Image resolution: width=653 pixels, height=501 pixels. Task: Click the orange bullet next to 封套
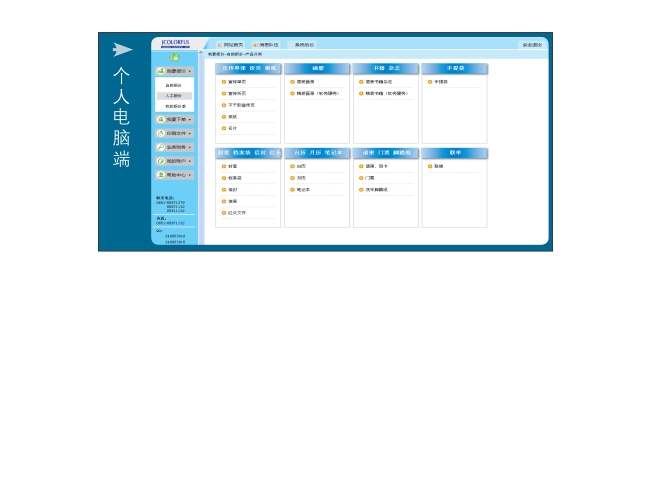[224, 166]
